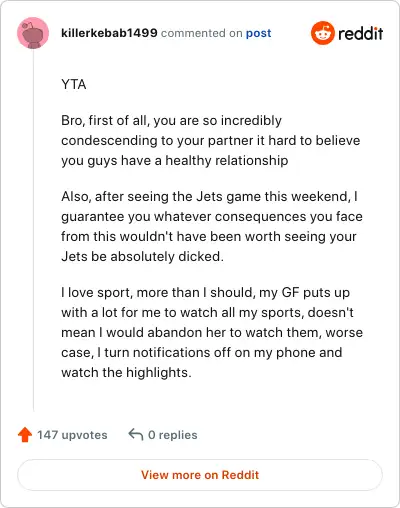Image resolution: width=400 pixels, height=508 pixels.
Task: Click the 'YTA' verdict text
Action: click(x=74, y=84)
